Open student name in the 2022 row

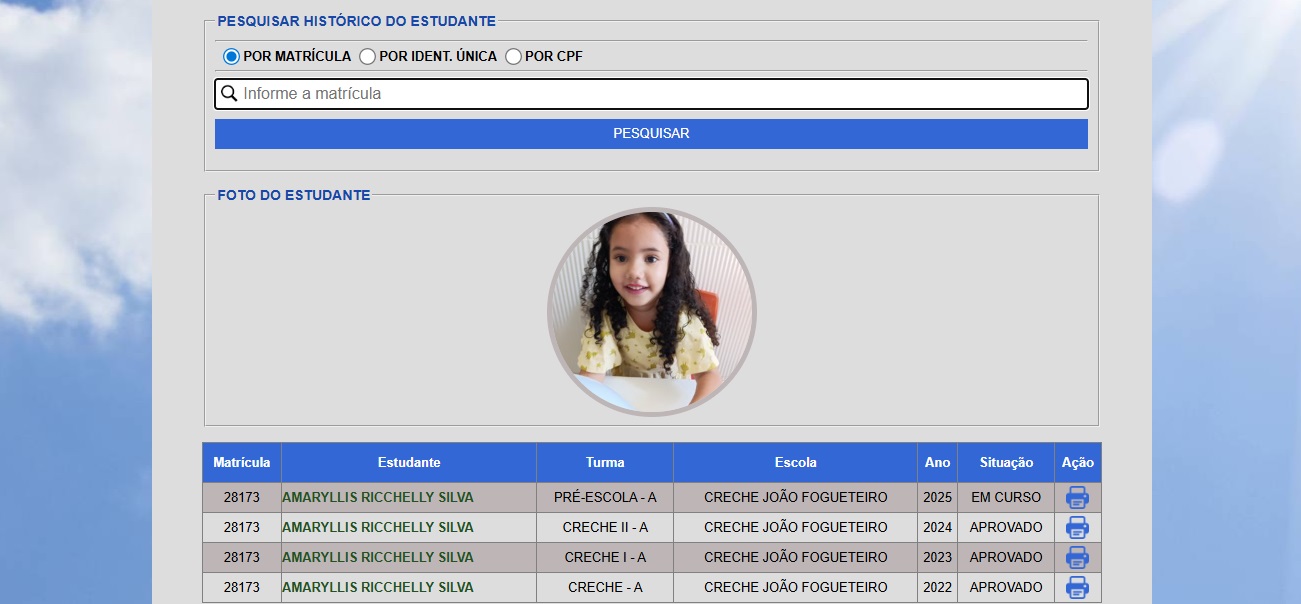coord(378,587)
